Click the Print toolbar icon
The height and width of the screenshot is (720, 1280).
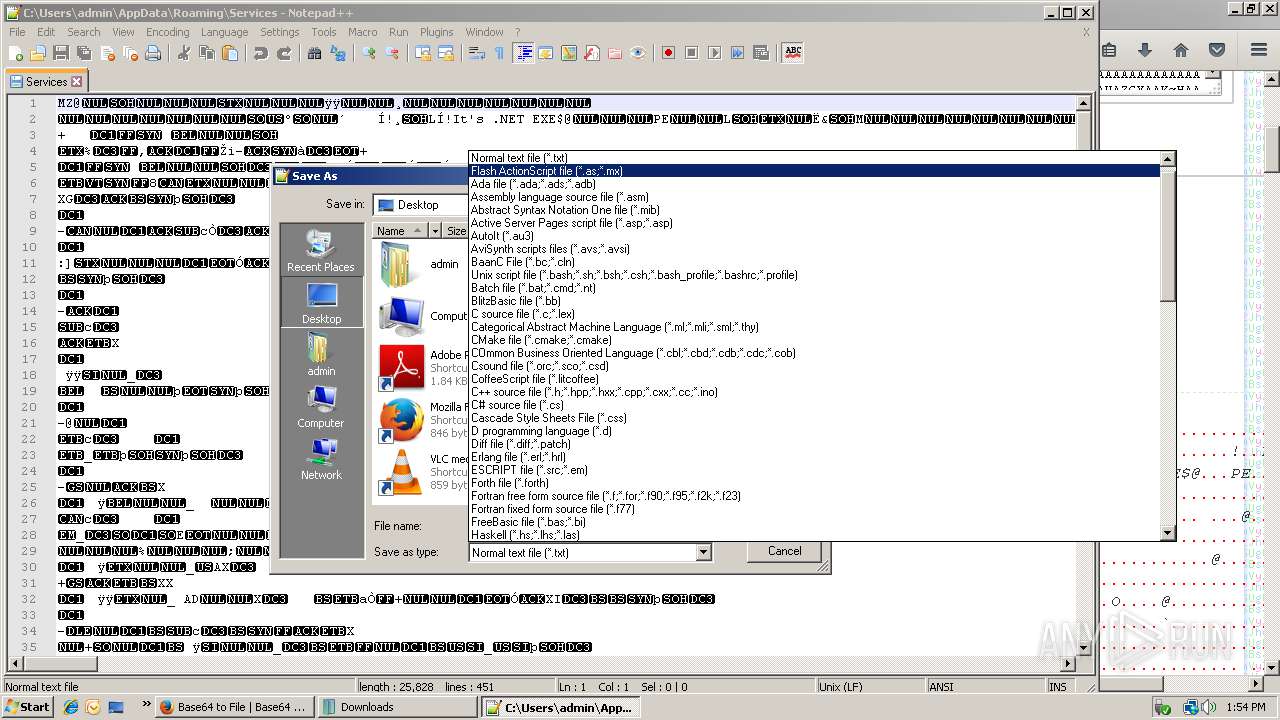[x=153, y=53]
